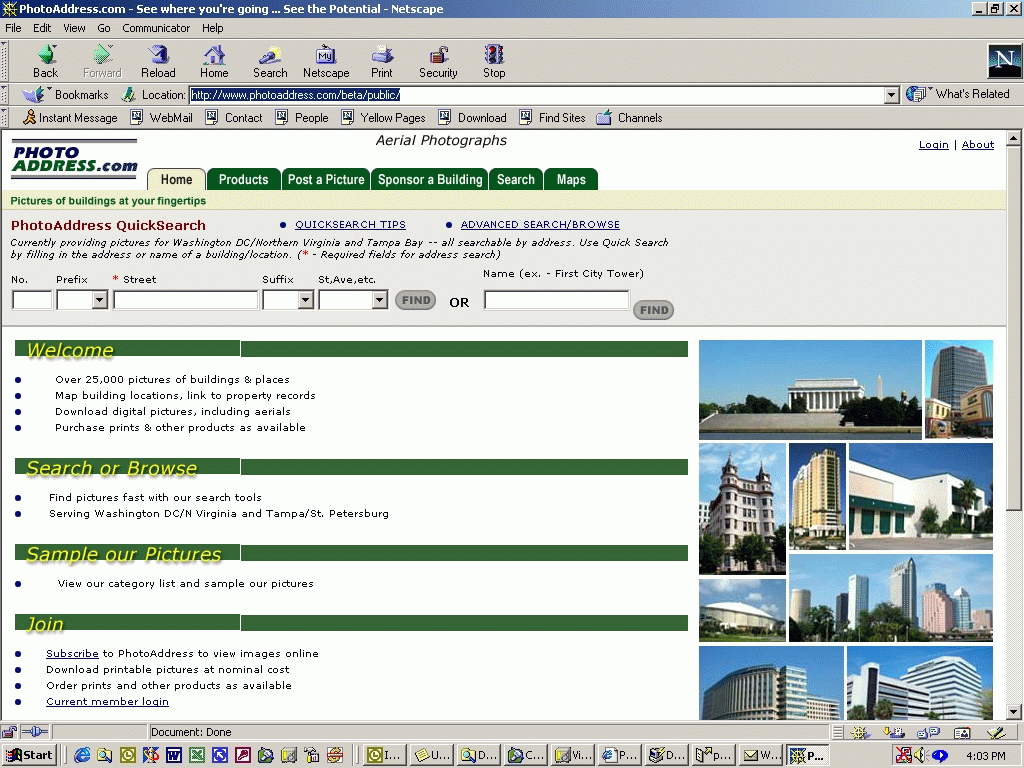Viewport: 1024px width, 768px height.
Task: Switch to the Sponsor a Building tab
Action: pyautogui.click(x=430, y=180)
